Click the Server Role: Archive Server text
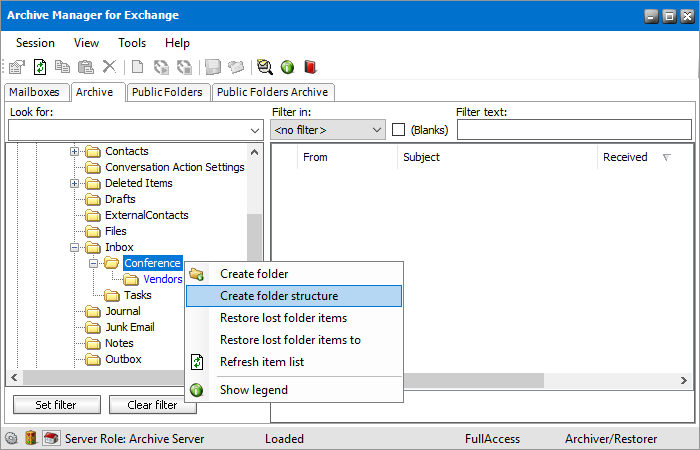Viewport: 700px width, 450px height. [134, 439]
